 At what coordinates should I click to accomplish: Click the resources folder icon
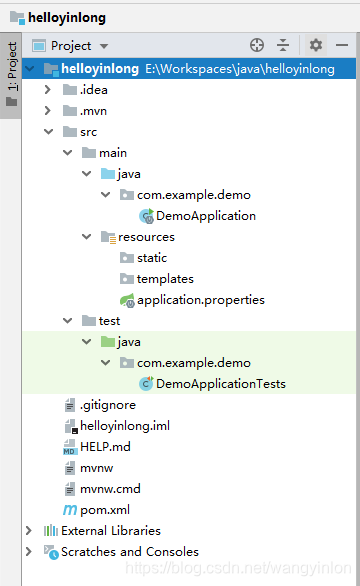[x=108, y=237]
